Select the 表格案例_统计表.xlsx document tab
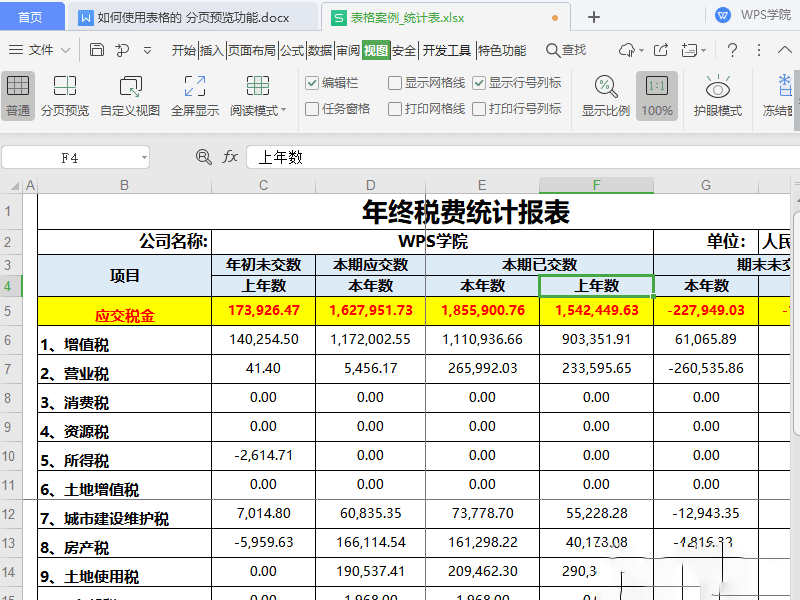This screenshot has width=800, height=600. [445, 17]
